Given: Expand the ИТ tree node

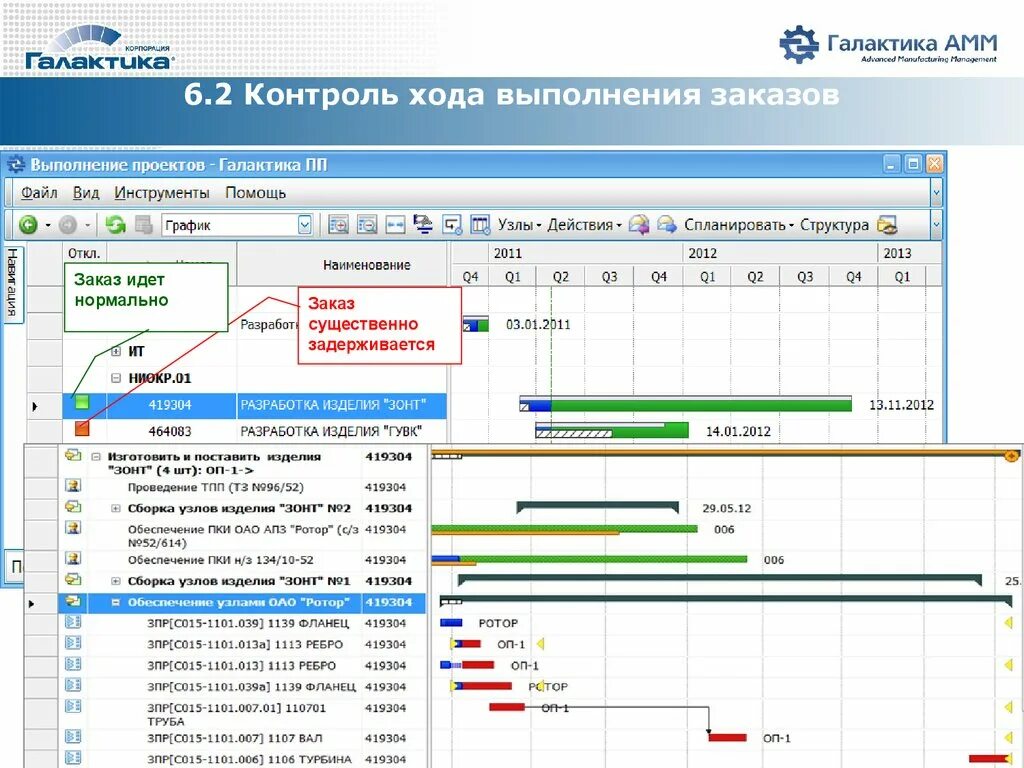Looking at the screenshot, I should [116, 351].
